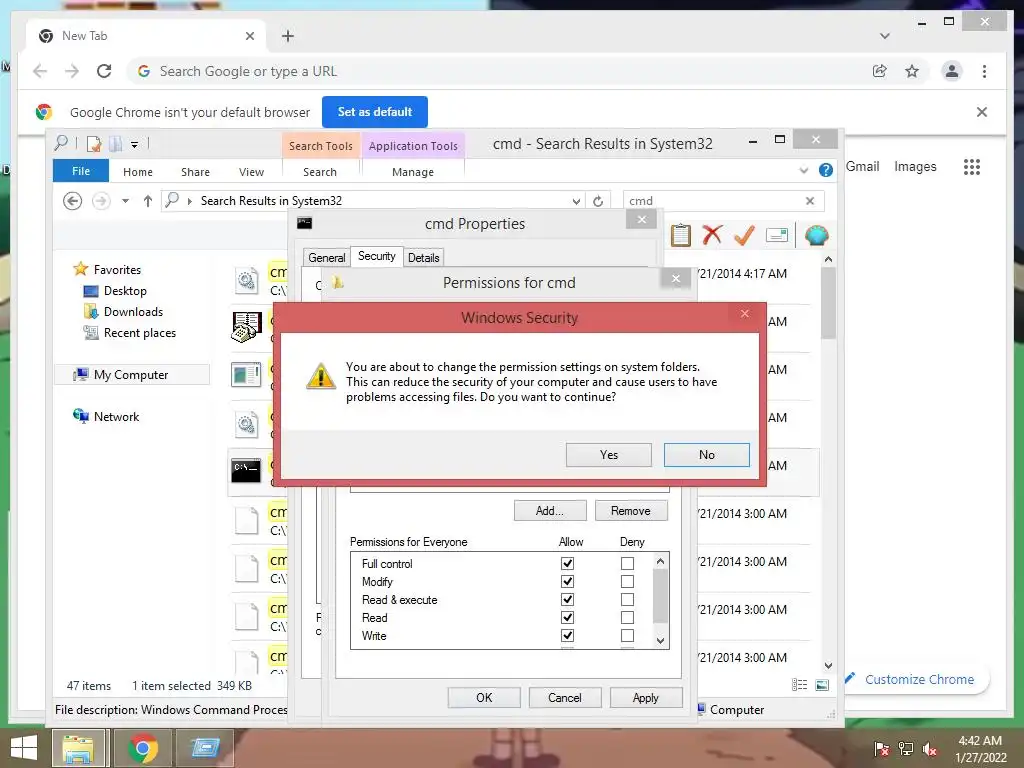The width and height of the screenshot is (1024, 768).
Task: Check Deny box for Read & execute
Action: [x=628, y=599]
